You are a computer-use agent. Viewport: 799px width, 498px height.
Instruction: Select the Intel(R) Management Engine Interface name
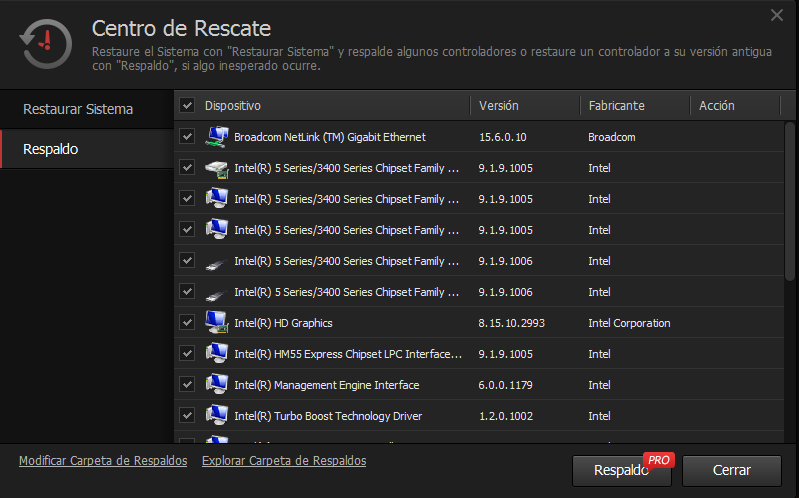pos(327,385)
